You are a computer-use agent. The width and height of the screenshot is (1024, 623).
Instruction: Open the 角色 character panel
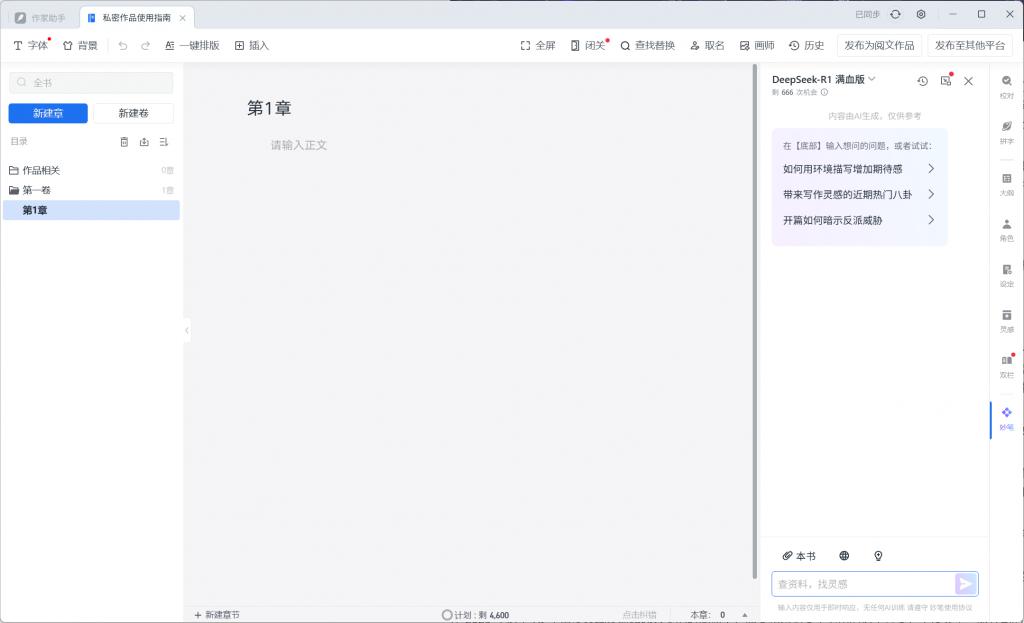pos(1006,230)
